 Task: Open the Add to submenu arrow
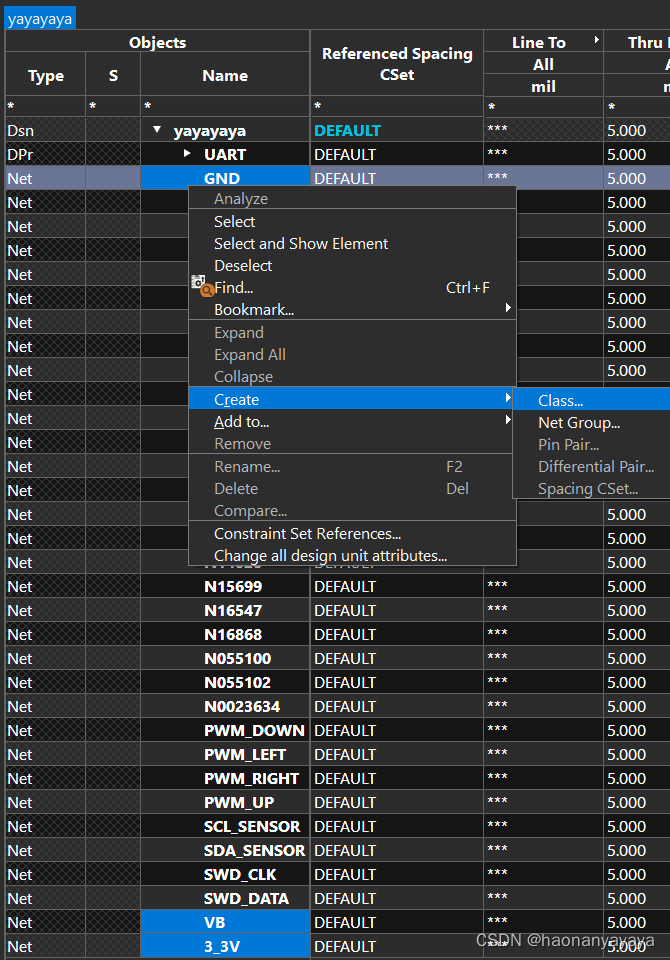pyautogui.click(x=508, y=420)
